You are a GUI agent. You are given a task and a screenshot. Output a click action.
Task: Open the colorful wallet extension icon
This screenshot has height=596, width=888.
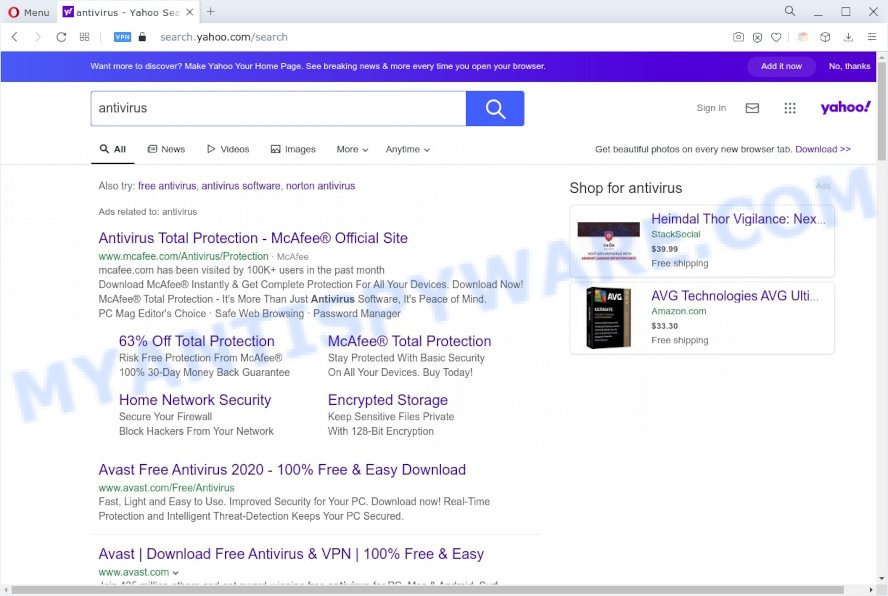click(802, 37)
